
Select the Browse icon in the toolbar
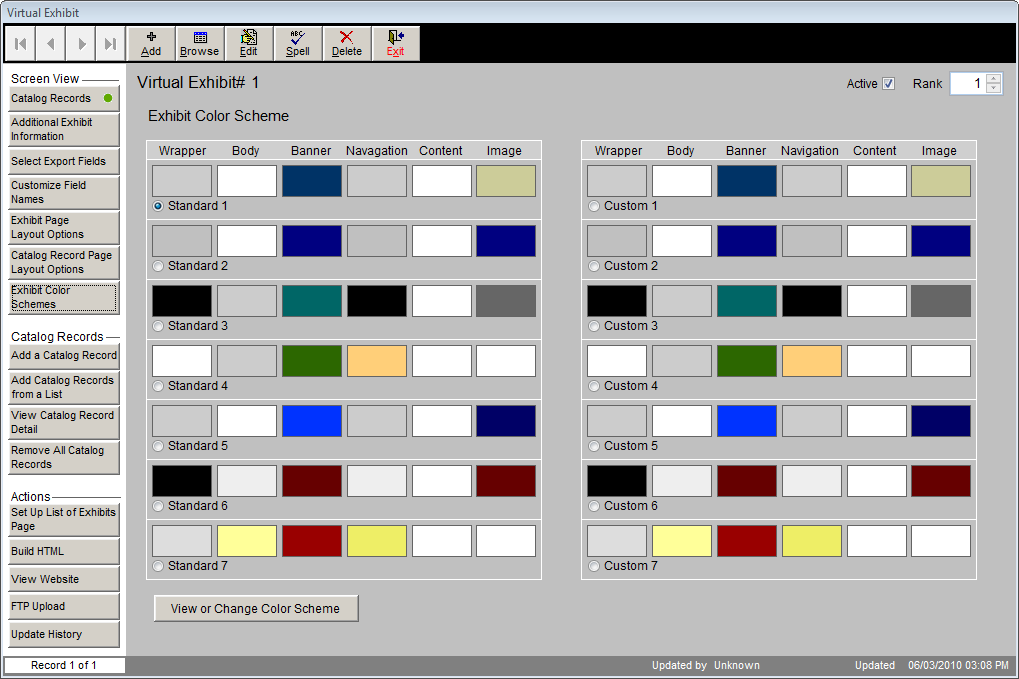pyautogui.click(x=199, y=43)
